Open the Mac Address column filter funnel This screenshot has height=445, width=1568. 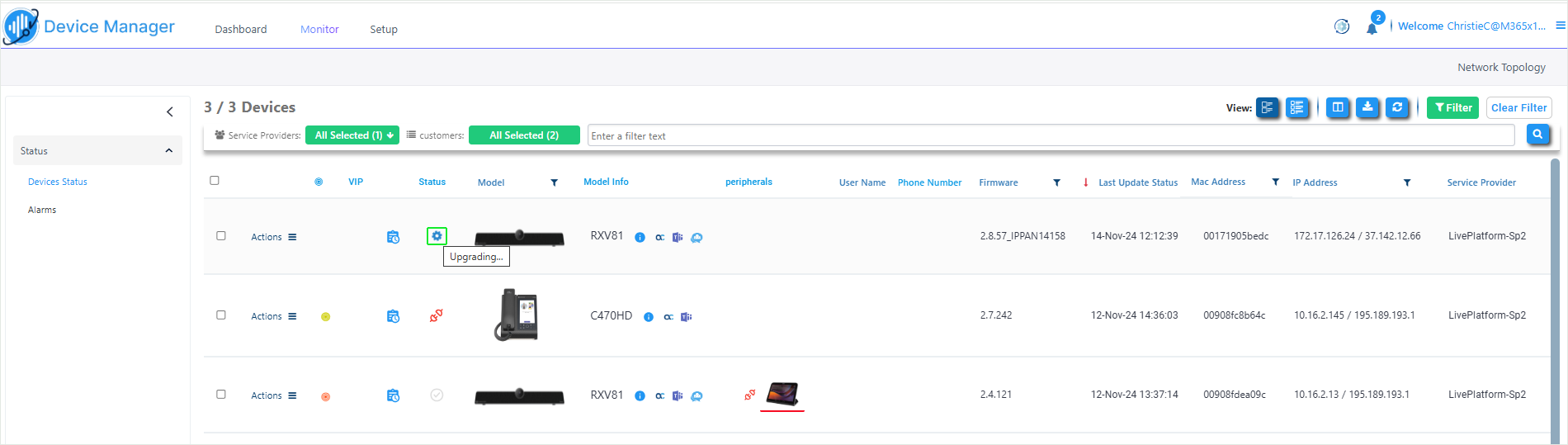pyautogui.click(x=1276, y=182)
